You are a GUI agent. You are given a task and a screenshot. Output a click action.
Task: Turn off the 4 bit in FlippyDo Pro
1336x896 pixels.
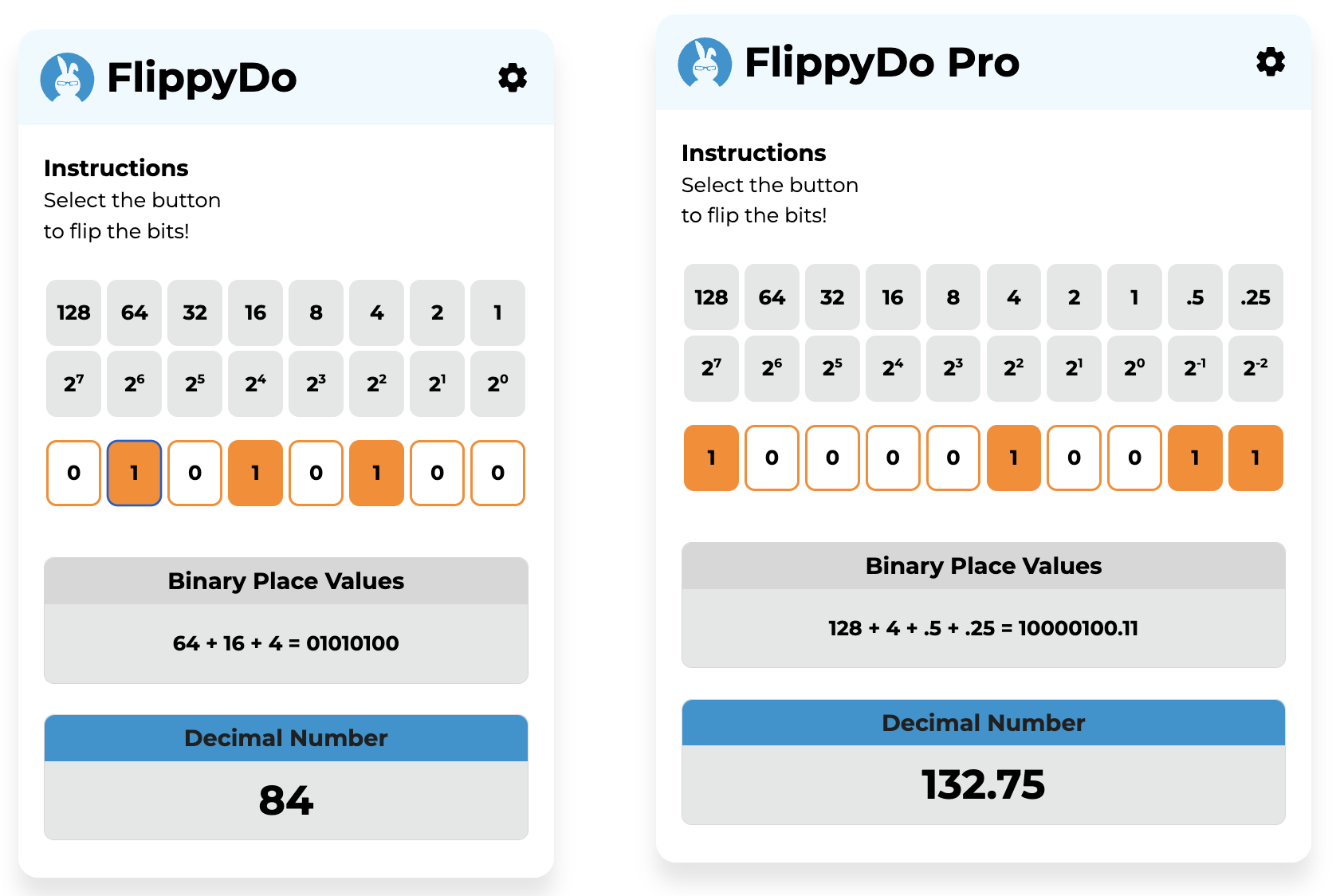coord(1013,458)
